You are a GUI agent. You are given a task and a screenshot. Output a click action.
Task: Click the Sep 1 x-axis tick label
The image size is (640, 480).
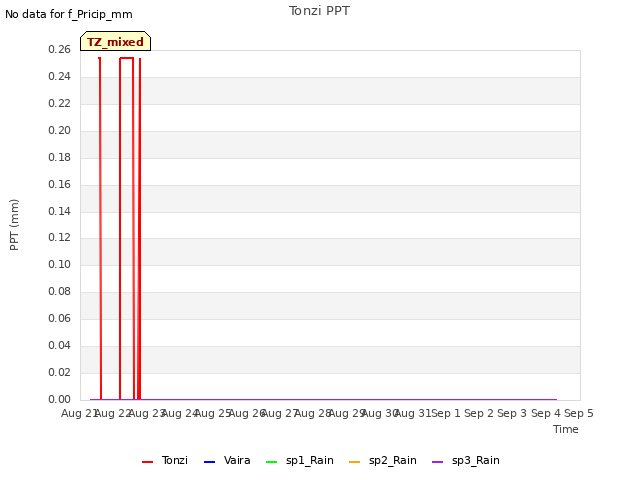pyautogui.click(x=446, y=413)
